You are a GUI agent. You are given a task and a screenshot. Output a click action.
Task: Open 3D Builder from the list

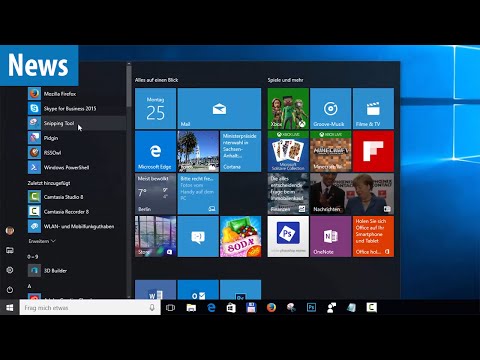(77, 271)
